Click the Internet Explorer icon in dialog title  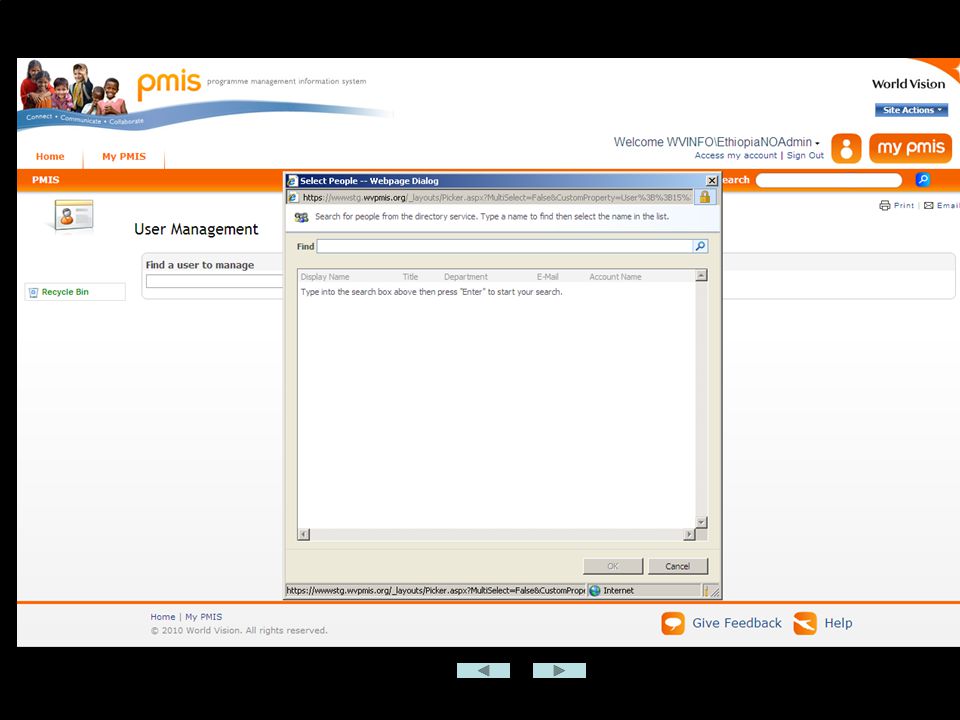click(x=293, y=181)
